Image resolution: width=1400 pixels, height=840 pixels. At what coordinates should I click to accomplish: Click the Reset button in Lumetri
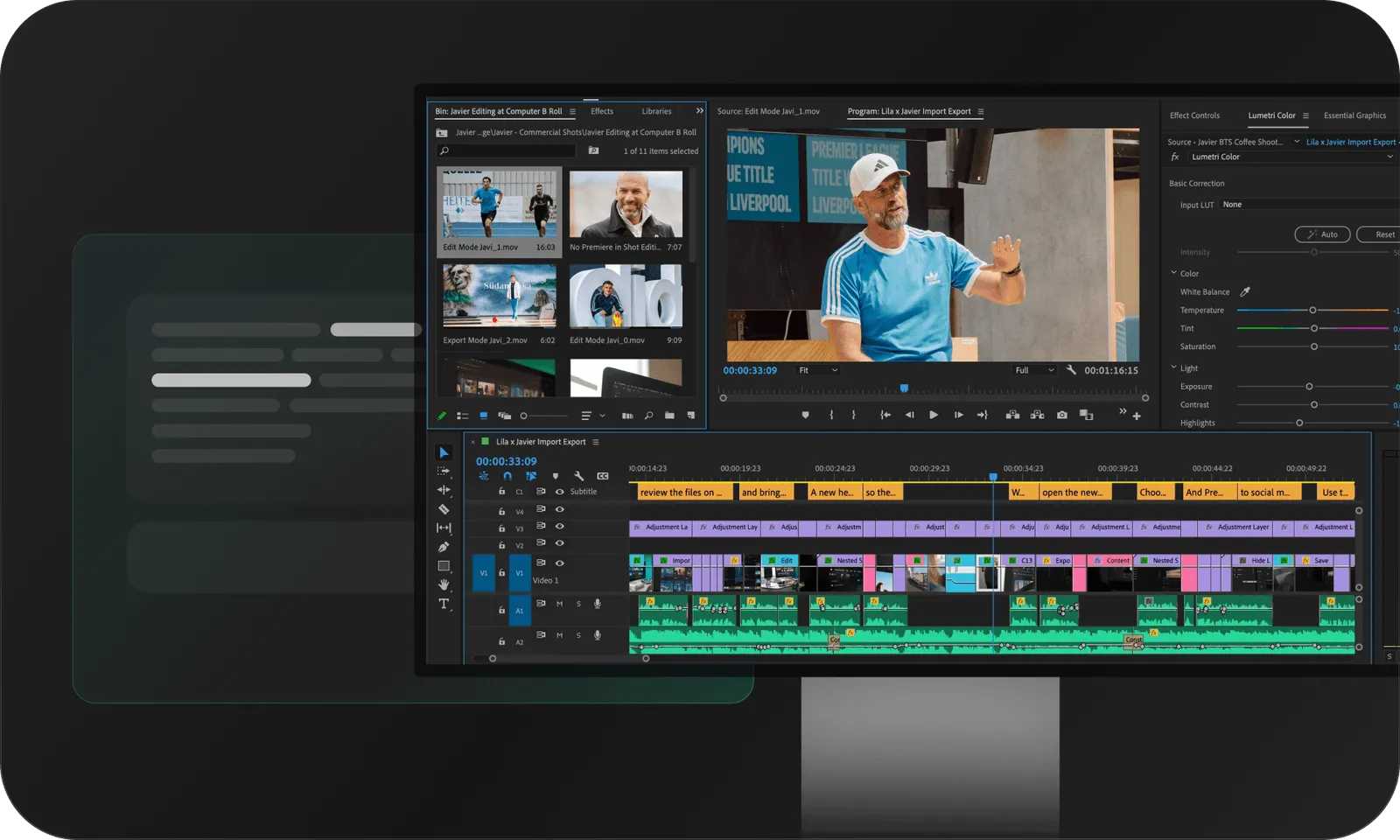(1379, 234)
